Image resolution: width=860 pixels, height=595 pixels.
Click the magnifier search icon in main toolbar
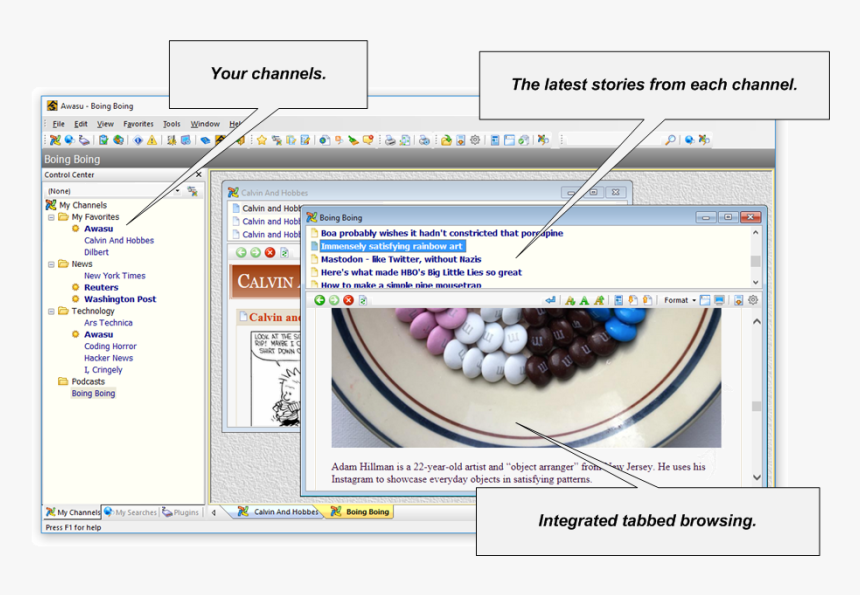click(x=670, y=140)
